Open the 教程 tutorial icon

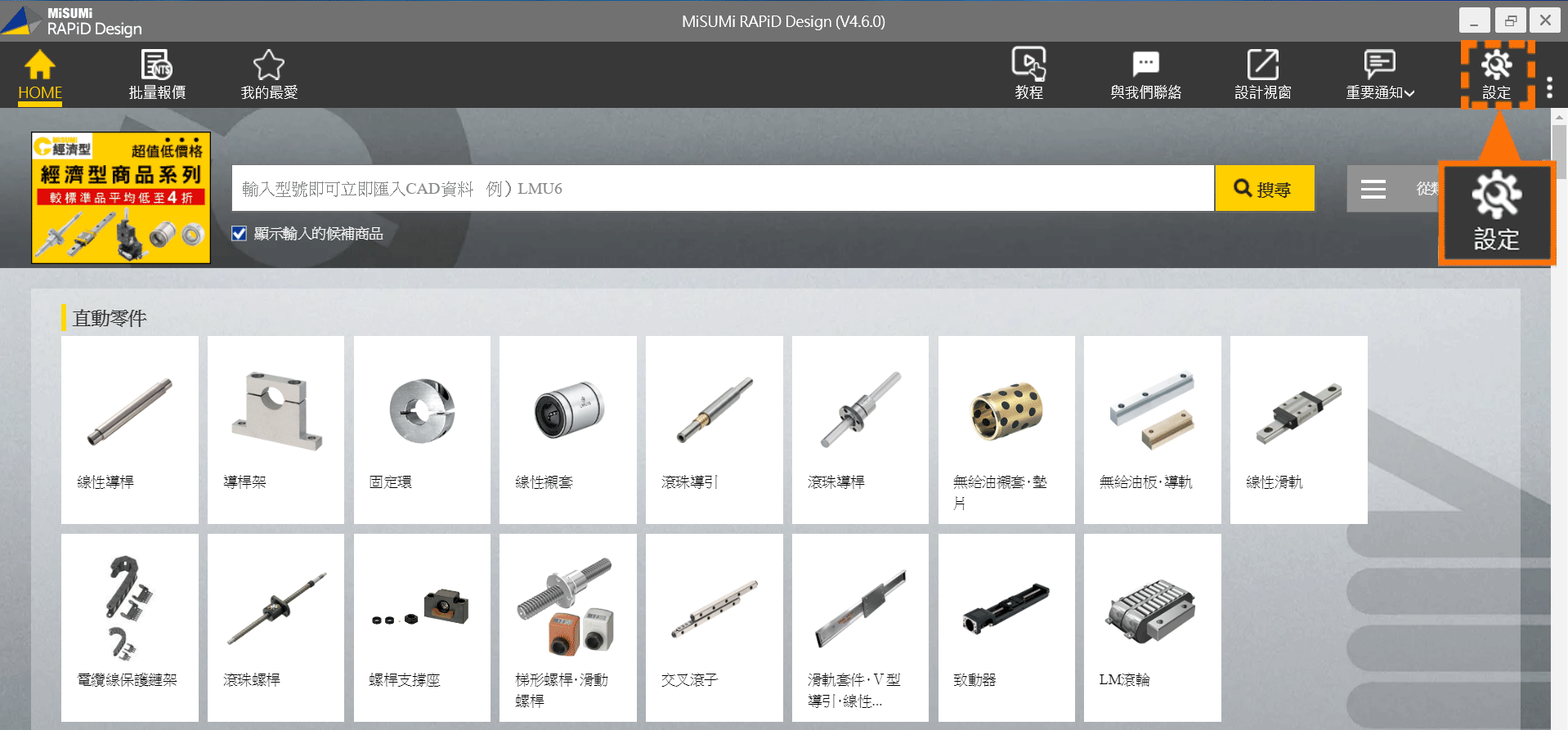[x=1028, y=65]
